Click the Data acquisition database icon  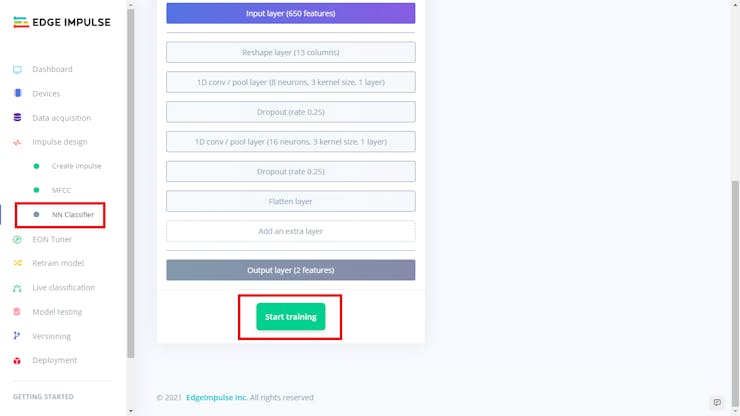[17, 118]
